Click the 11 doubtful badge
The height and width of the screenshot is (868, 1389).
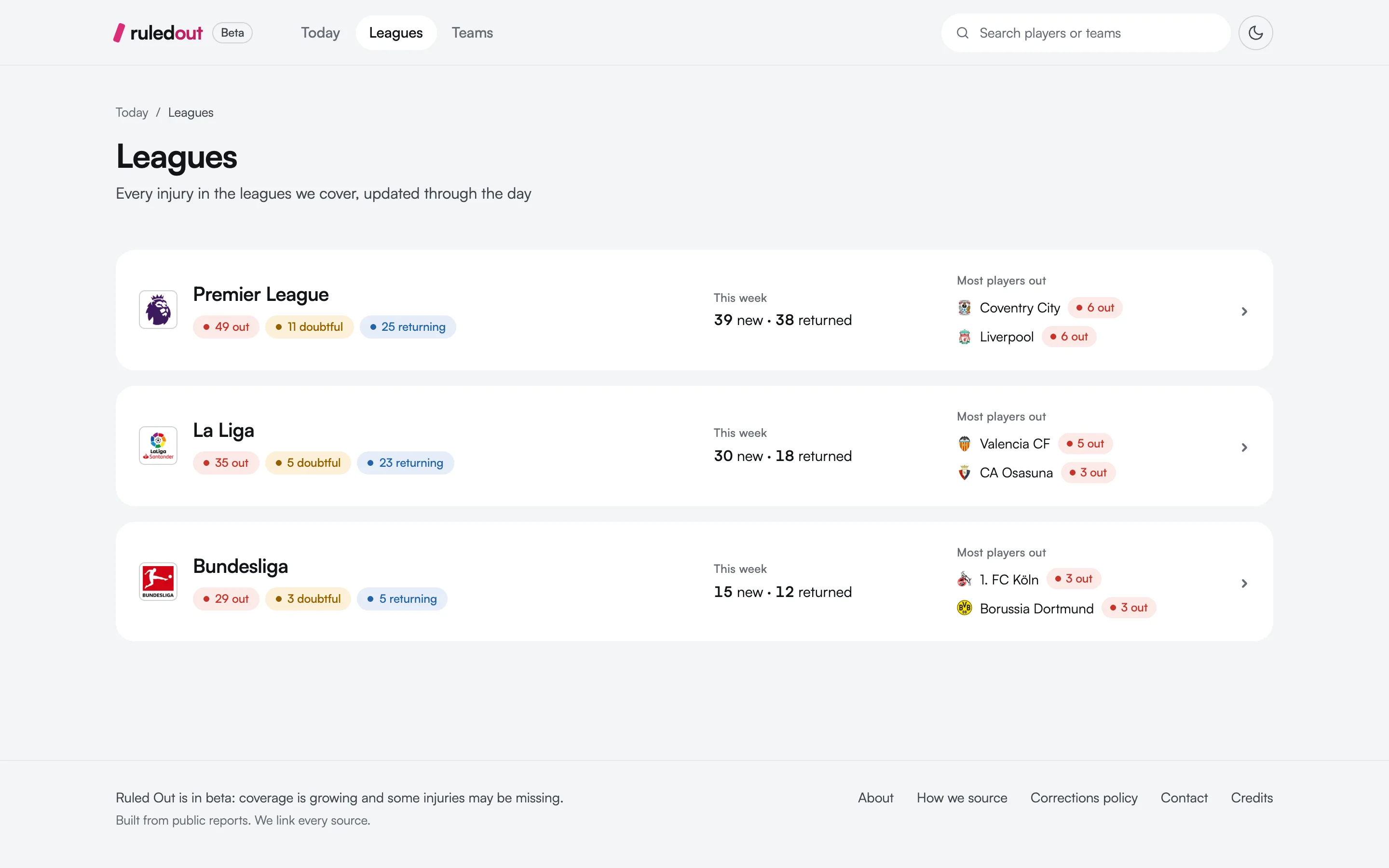(x=309, y=326)
